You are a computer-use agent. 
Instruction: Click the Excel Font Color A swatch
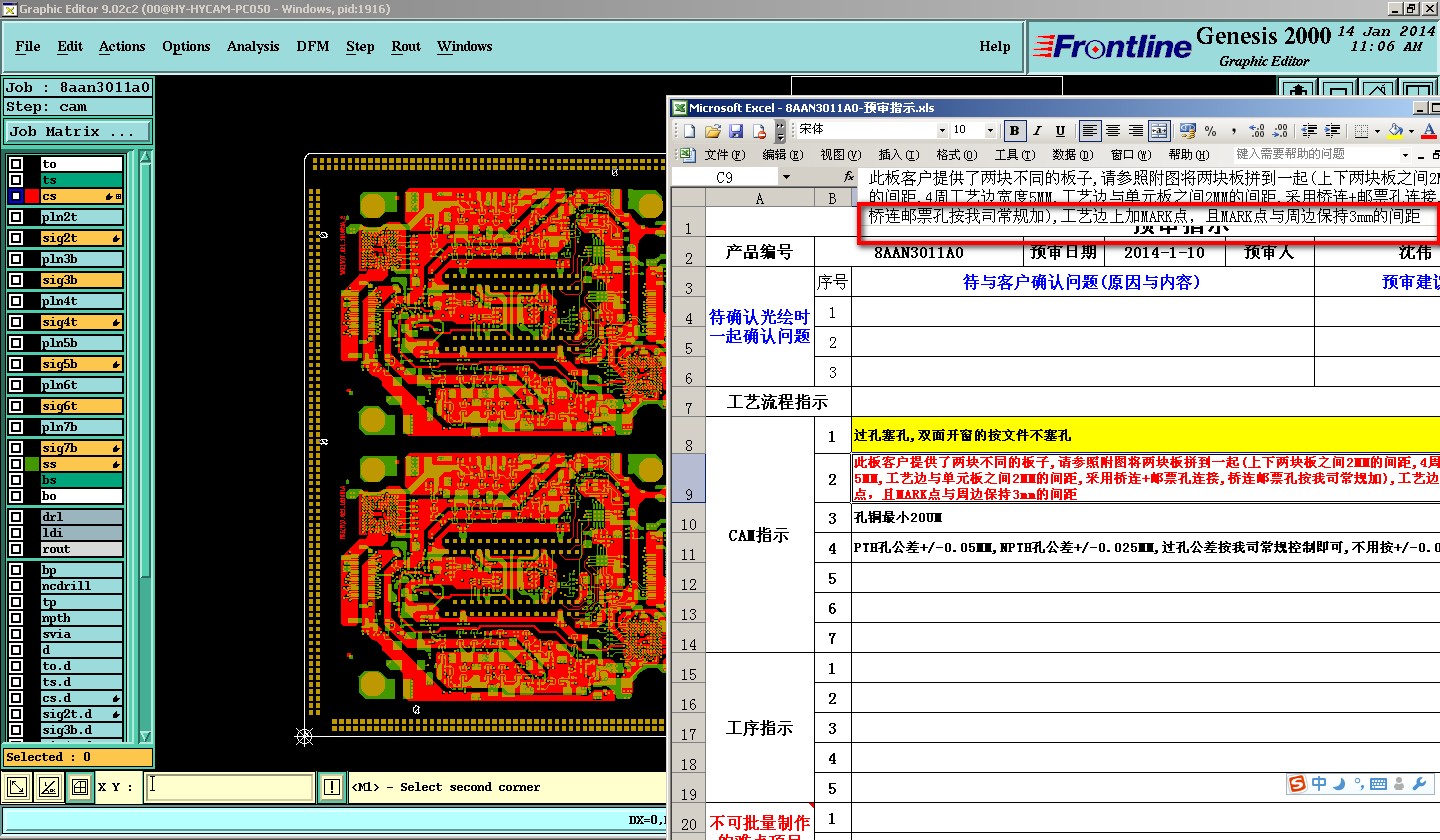coord(1428,131)
